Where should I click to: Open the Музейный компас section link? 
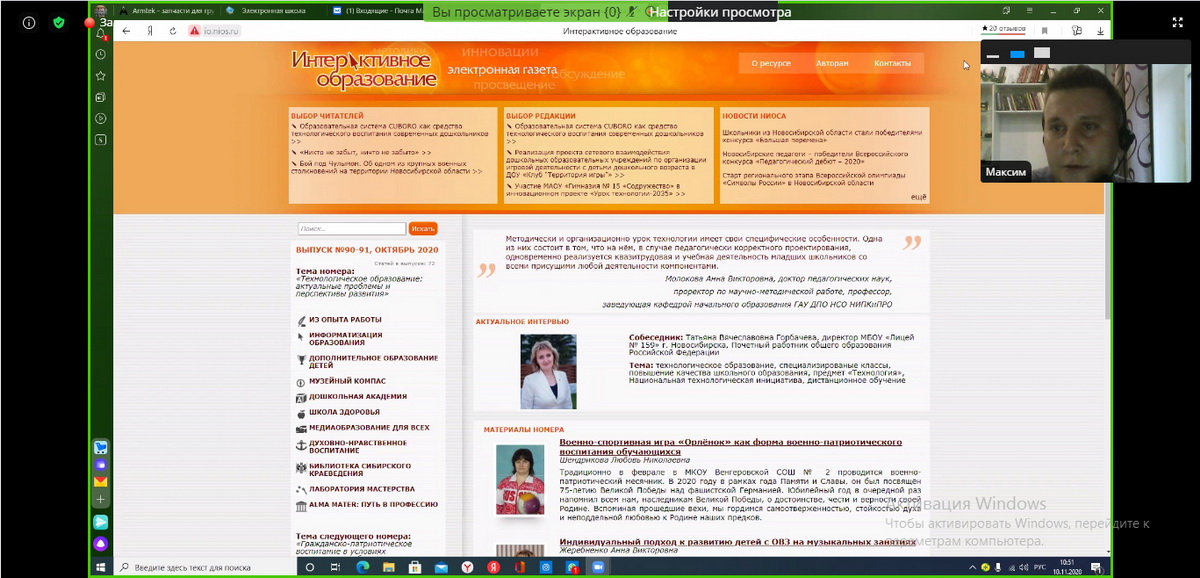[x=347, y=381]
